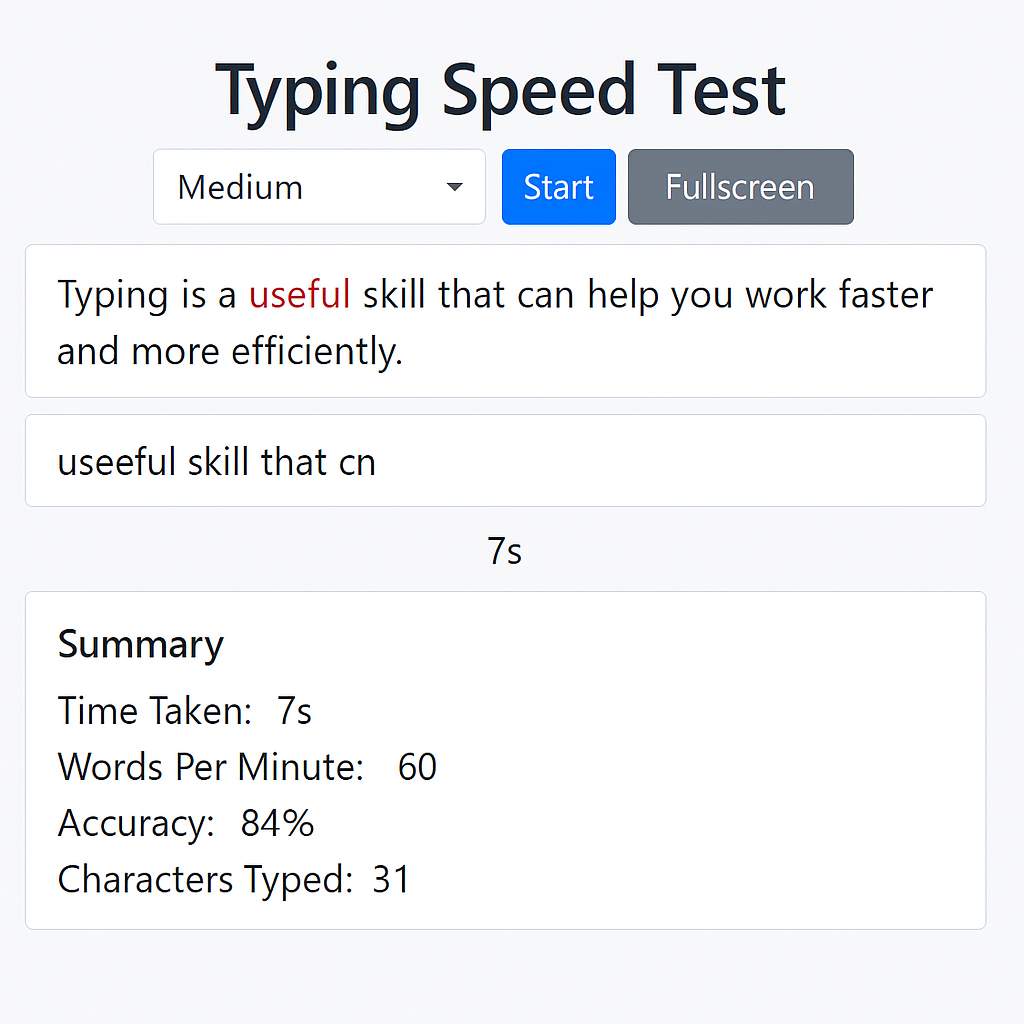Click the Fullscreen button
Screen dimensions: 1024x1024
point(740,187)
